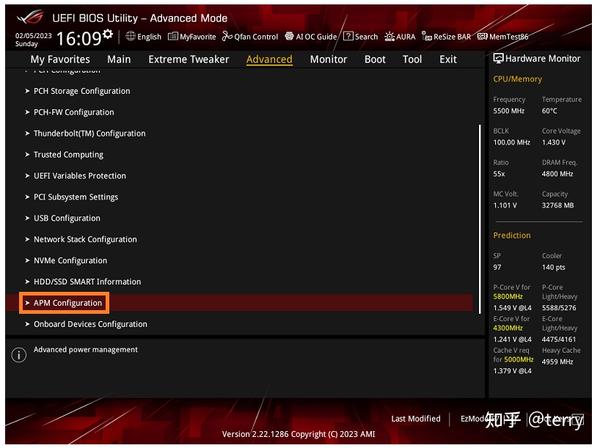Expand PCH-FW Configuration
The image size is (600, 448).
[73, 112]
